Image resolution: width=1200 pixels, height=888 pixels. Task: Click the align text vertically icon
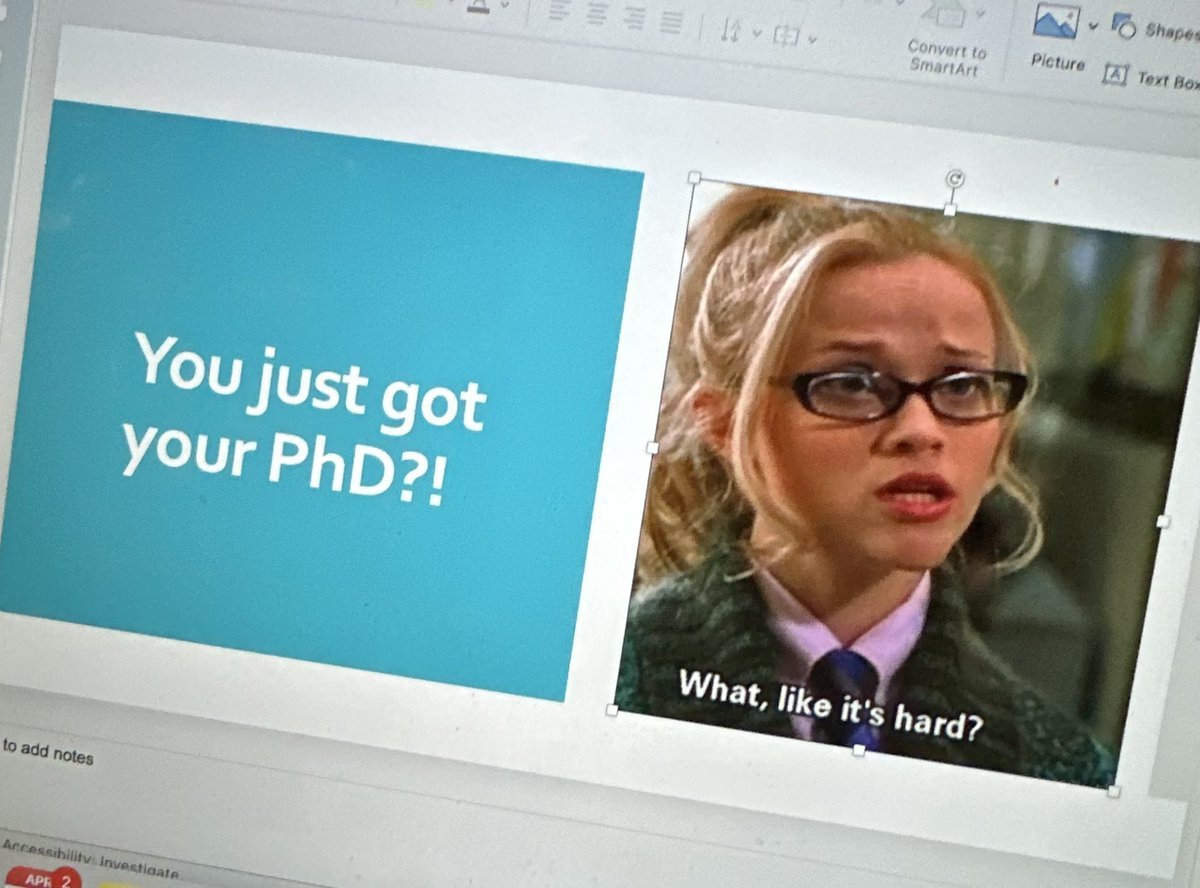[x=787, y=36]
